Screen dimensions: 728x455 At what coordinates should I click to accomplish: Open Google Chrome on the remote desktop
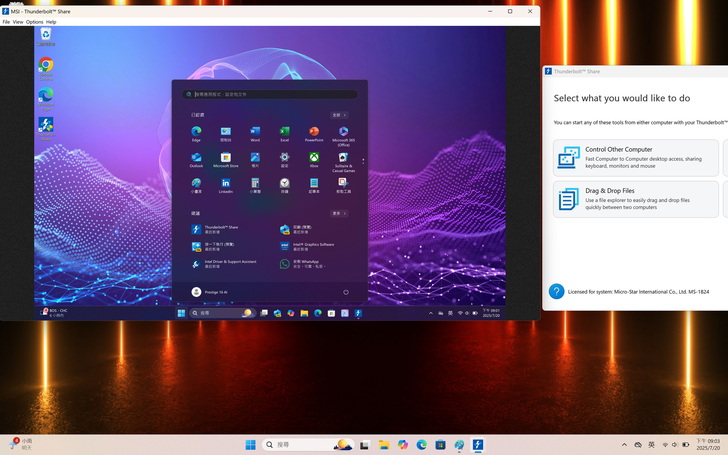click(x=46, y=65)
